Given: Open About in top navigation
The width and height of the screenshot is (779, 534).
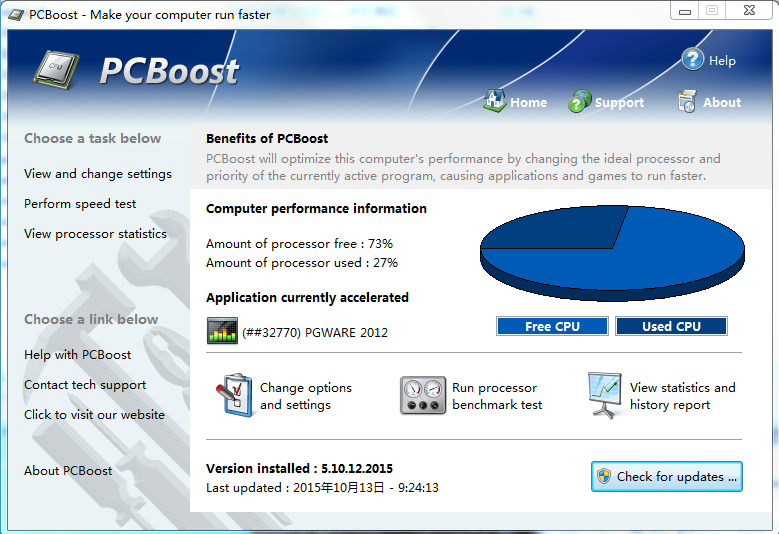Looking at the screenshot, I should pos(722,102).
